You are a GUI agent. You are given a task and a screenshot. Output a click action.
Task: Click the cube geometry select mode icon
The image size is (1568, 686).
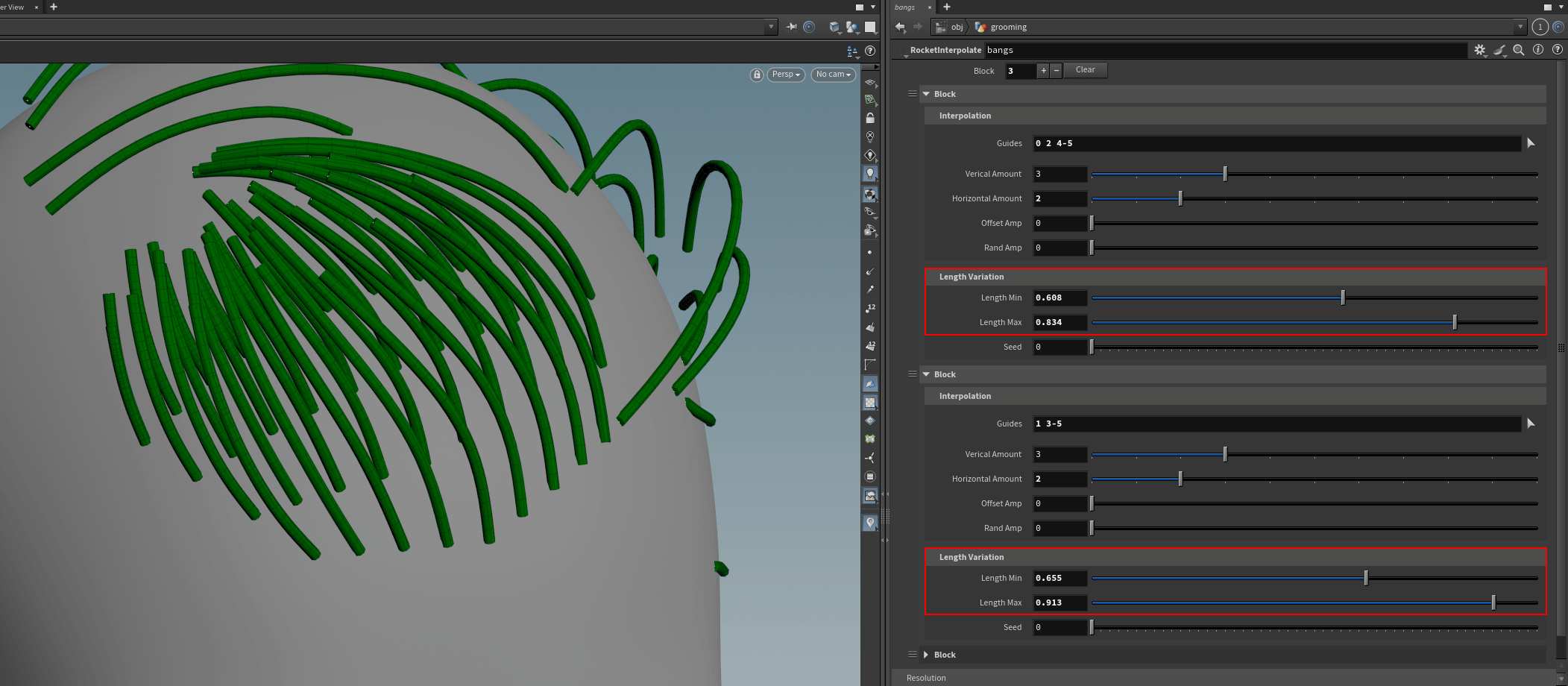point(834,28)
